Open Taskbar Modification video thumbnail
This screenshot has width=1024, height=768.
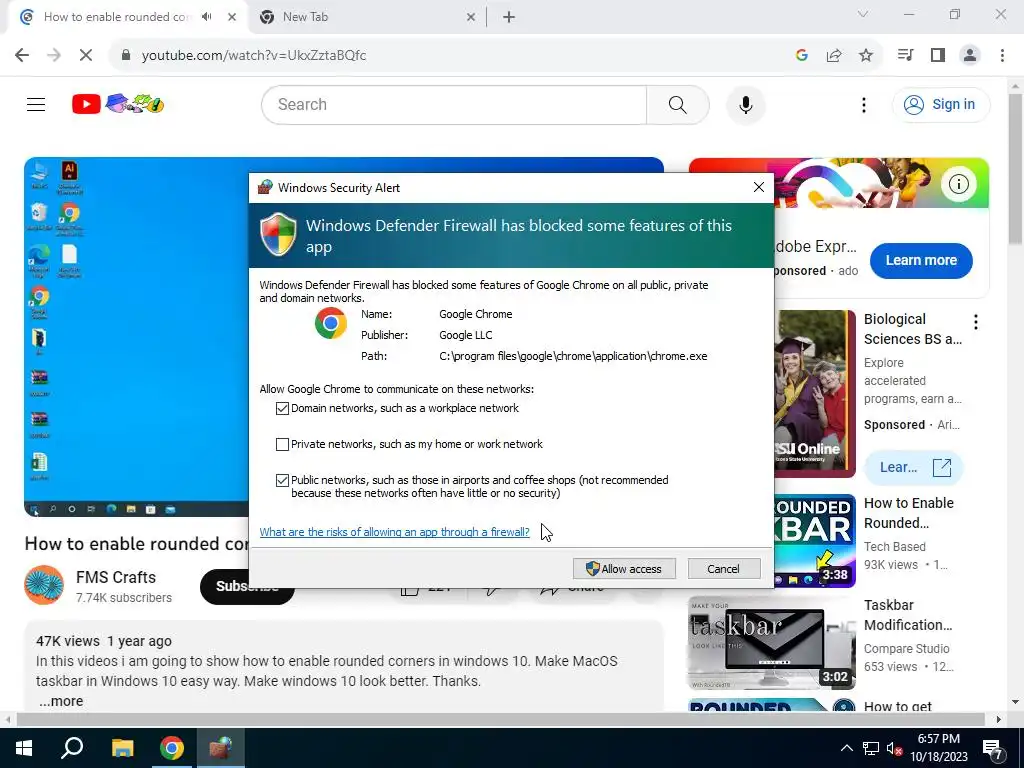[x=771, y=643]
